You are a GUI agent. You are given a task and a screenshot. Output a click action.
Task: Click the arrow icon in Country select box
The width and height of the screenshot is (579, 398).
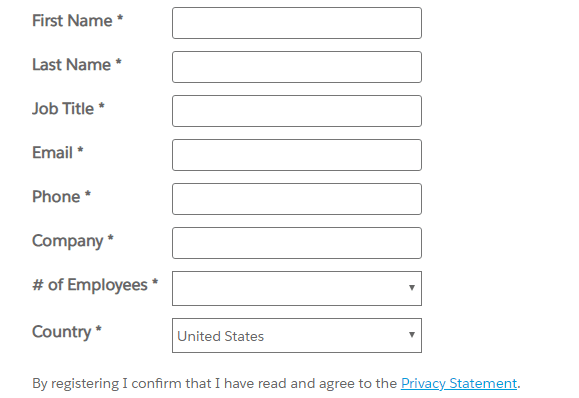click(411, 334)
